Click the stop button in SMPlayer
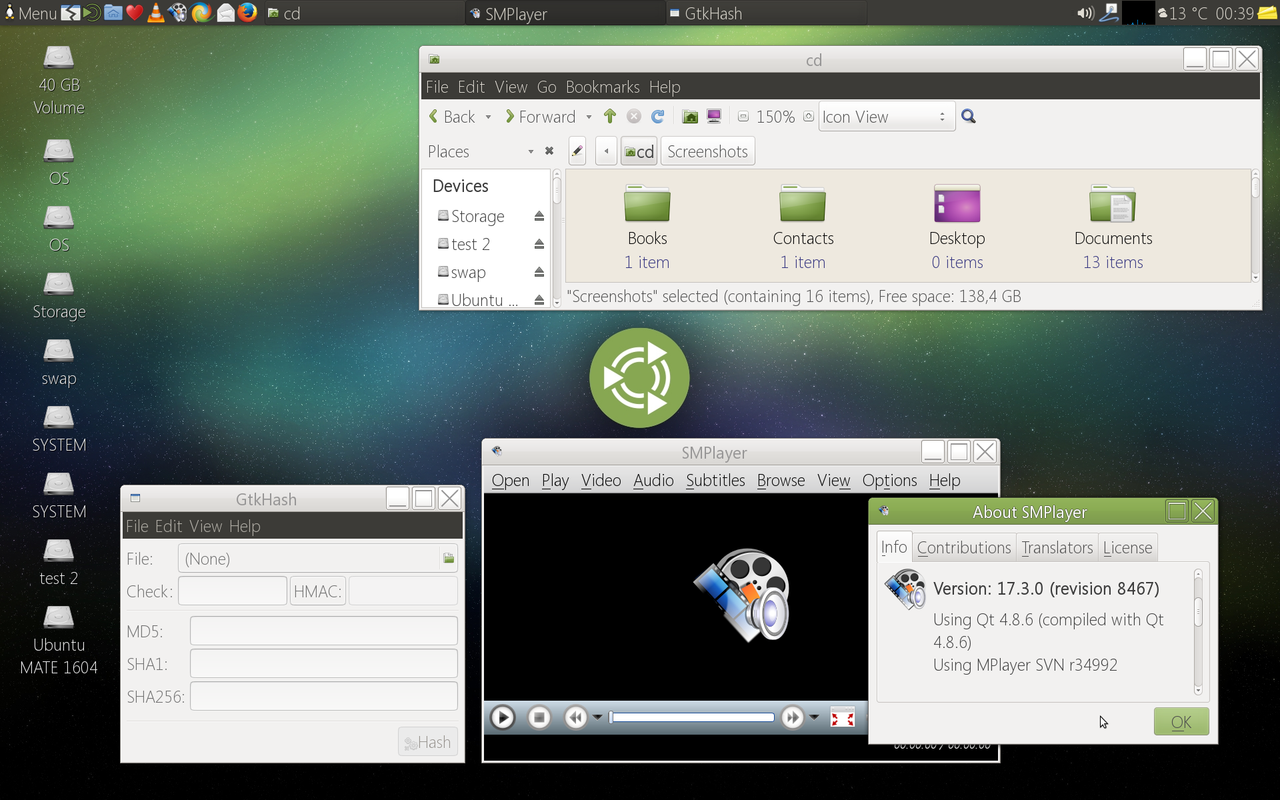Viewport: 1280px width, 800px height. click(540, 717)
